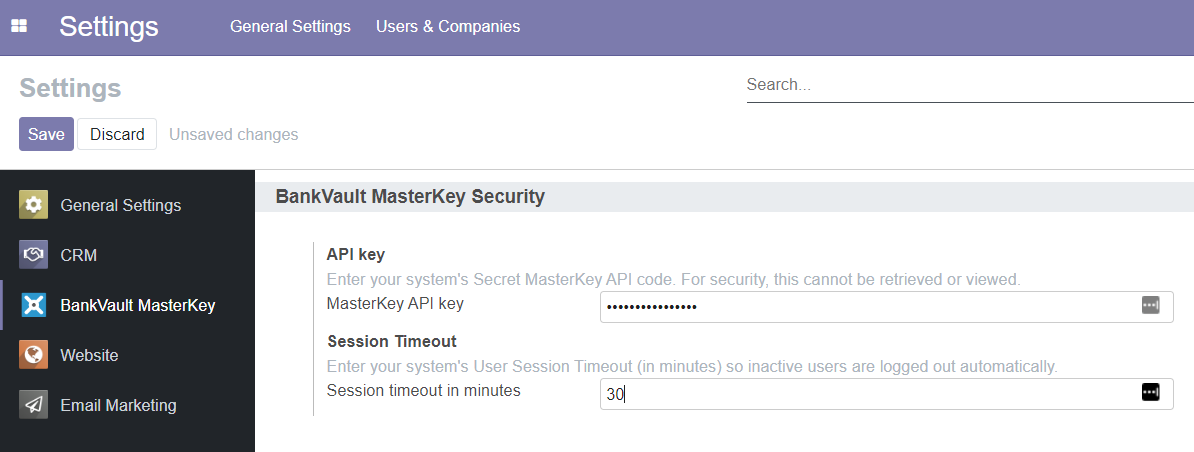1194x452 pixels.
Task: Click password manager icon in Session timeout field
Action: (1150, 393)
